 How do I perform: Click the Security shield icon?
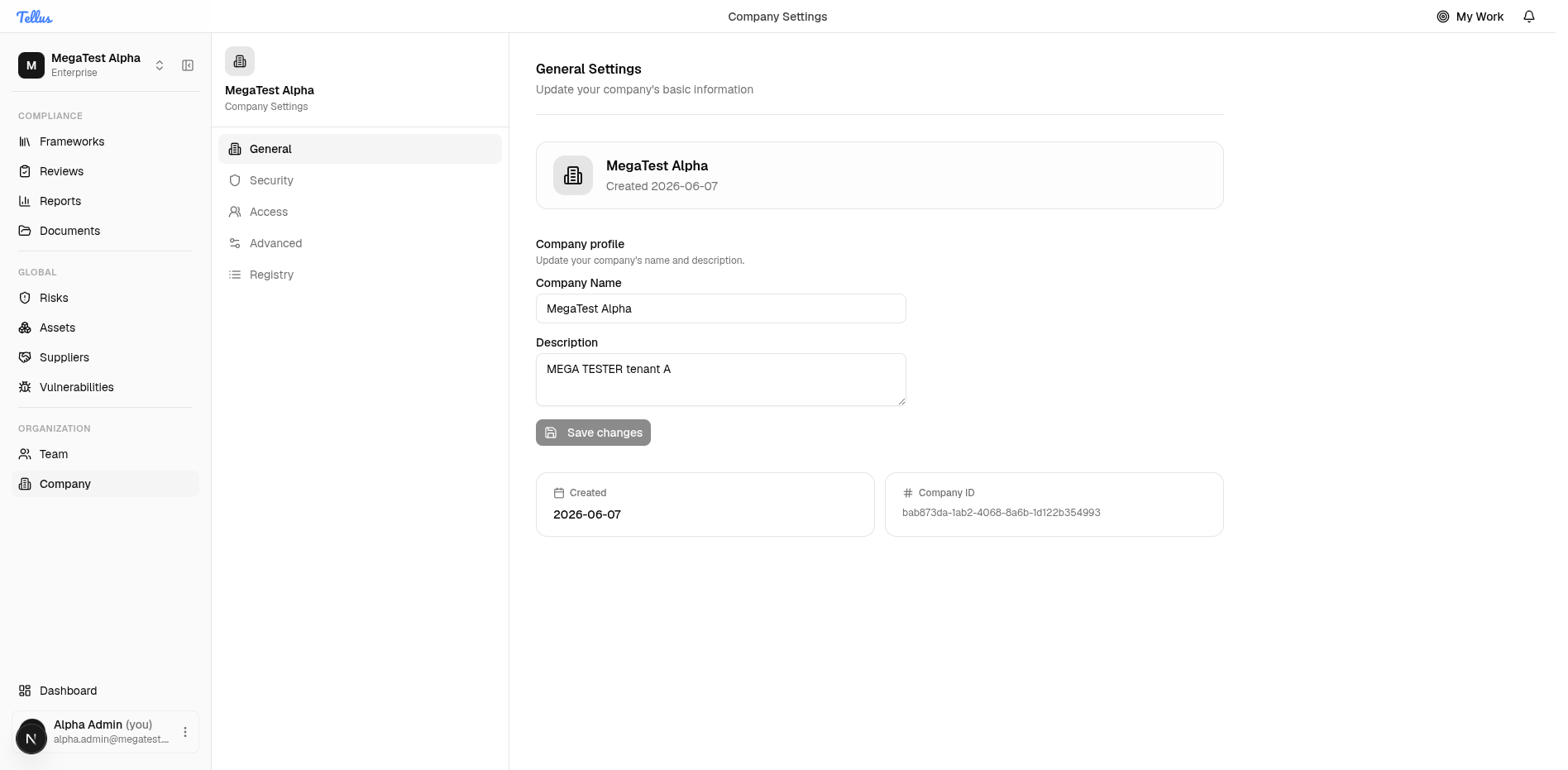point(235,180)
